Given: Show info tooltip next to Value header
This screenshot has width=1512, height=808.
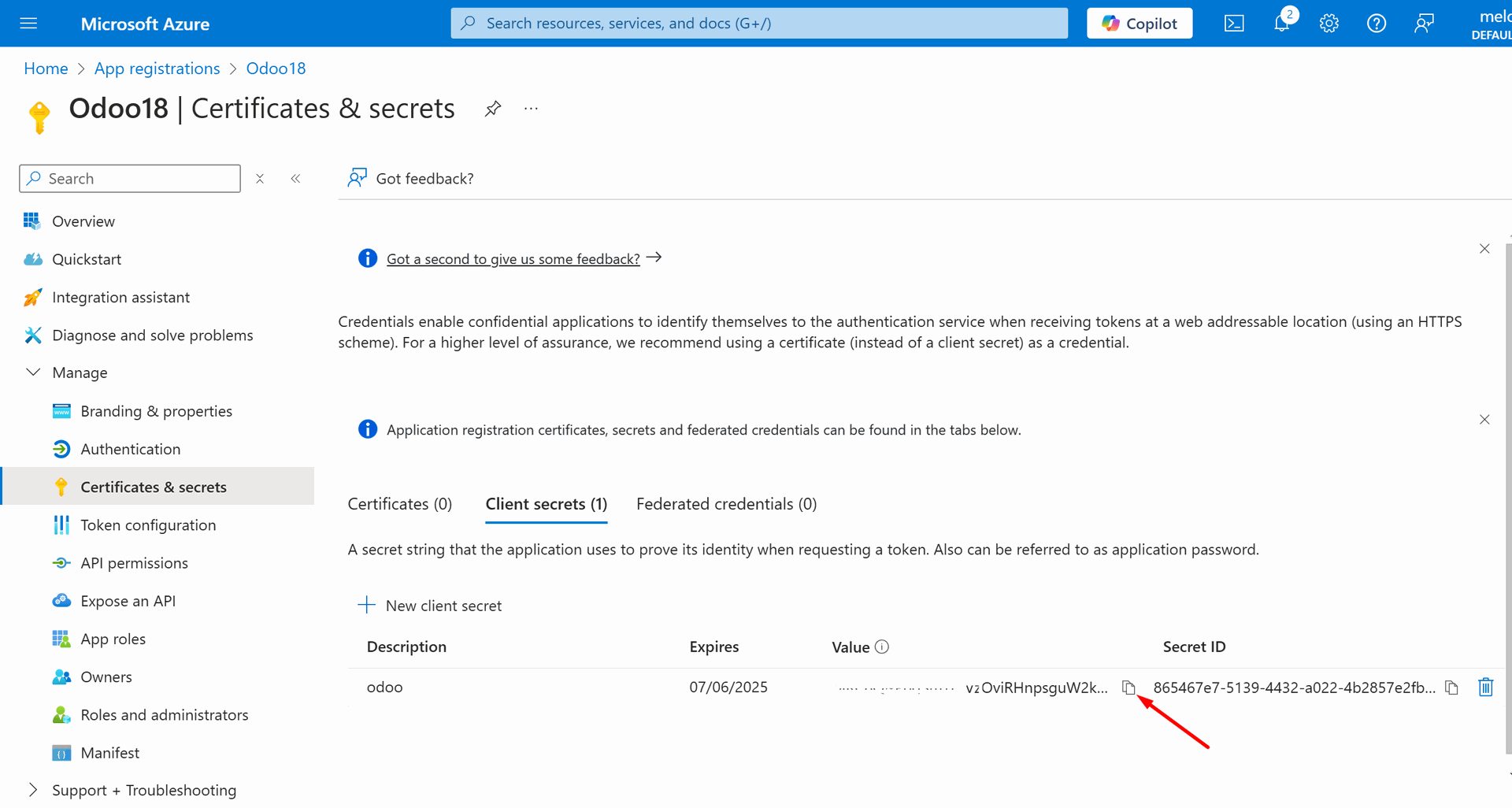Looking at the screenshot, I should (x=882, y=647).
